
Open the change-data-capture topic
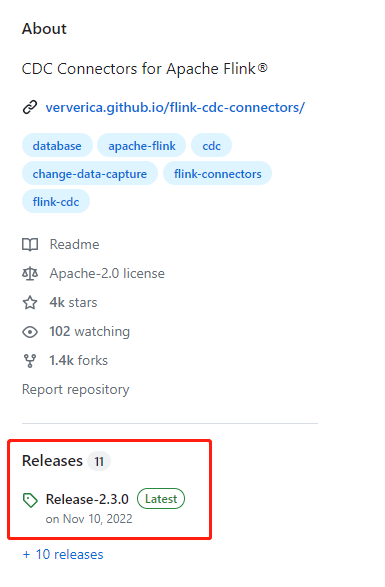coord(90,174)
